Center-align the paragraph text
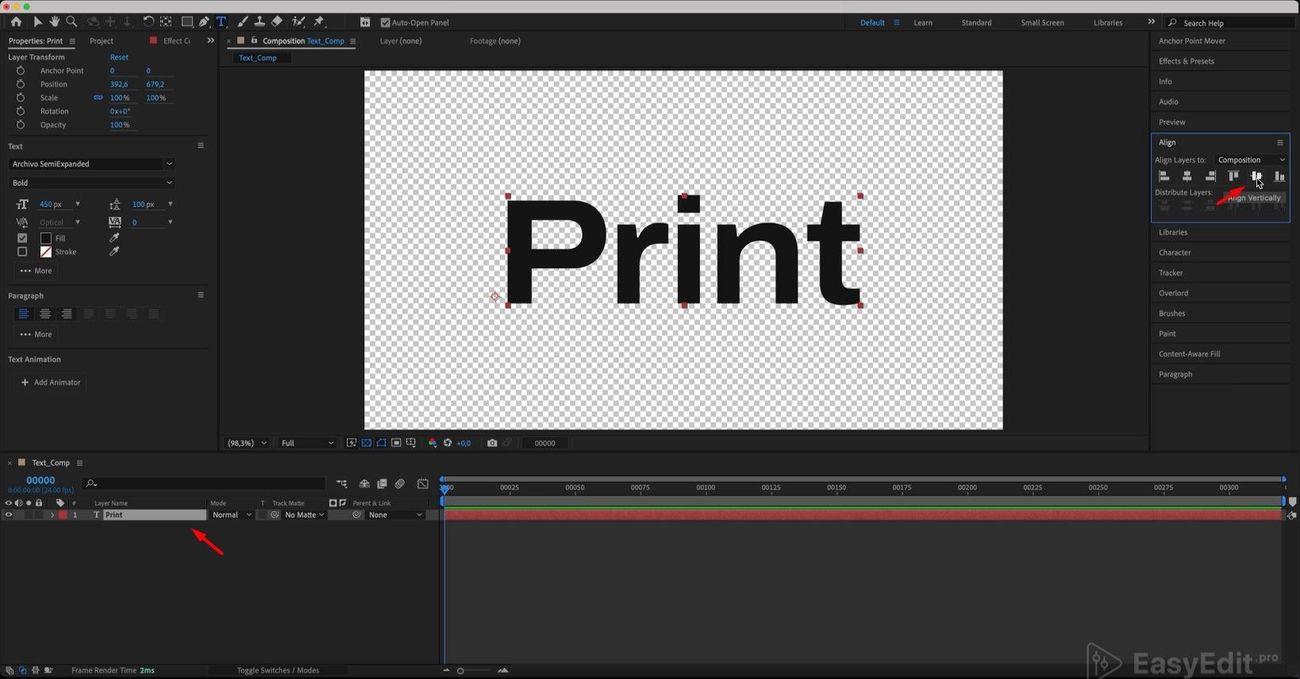This screenshot has width=1300, height=679. pyautogui.click(x=45, y=313)
